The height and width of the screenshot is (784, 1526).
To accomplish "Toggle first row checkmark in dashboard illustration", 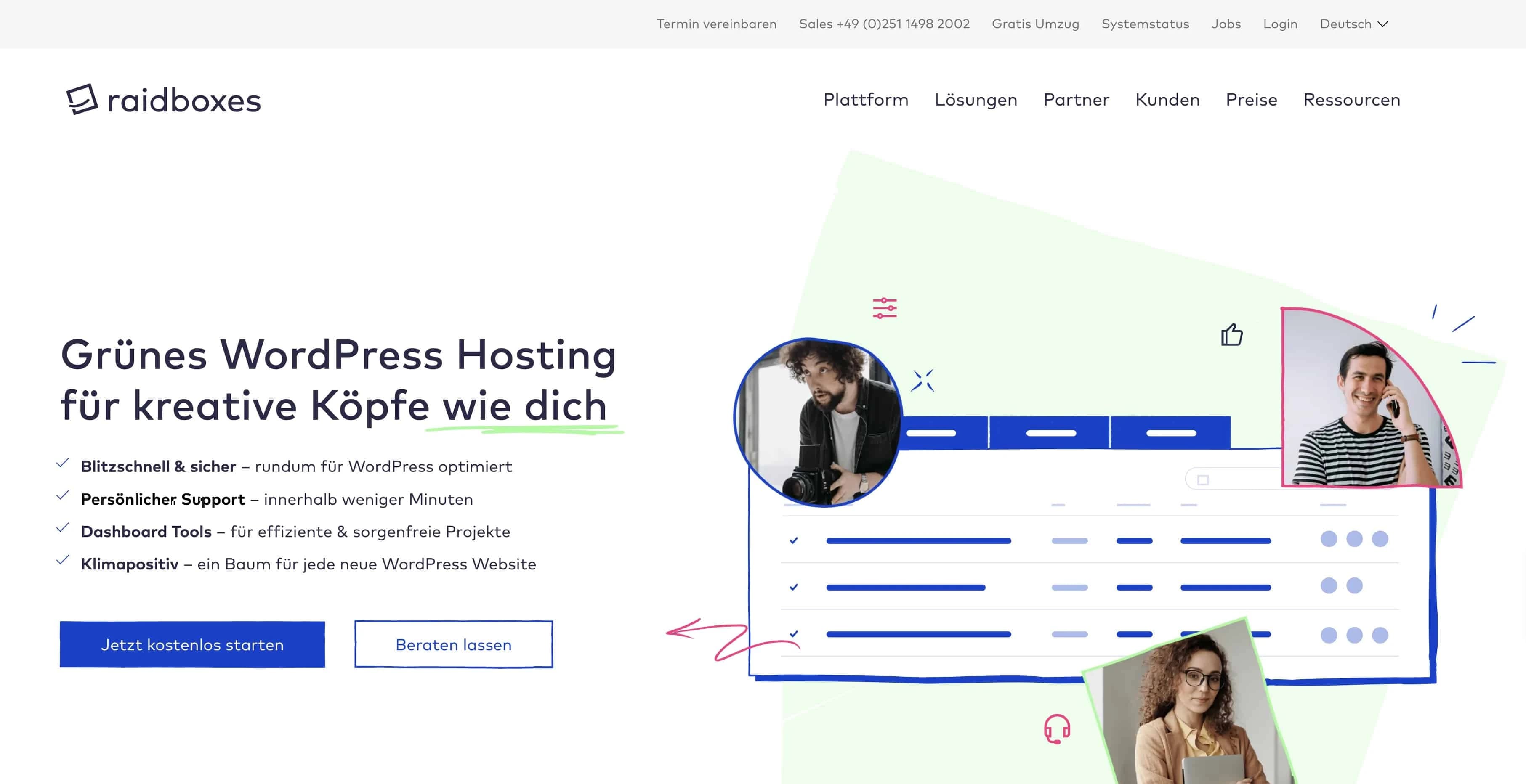I will (794, 540).
